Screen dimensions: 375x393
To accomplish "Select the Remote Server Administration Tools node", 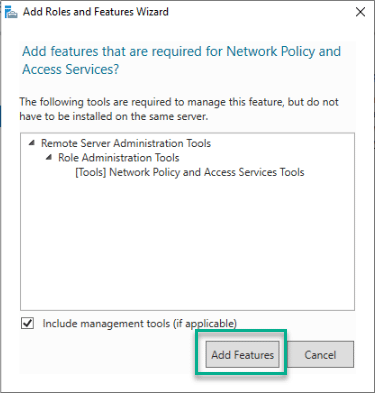I will pyautogui.click(x=126, y=143).
